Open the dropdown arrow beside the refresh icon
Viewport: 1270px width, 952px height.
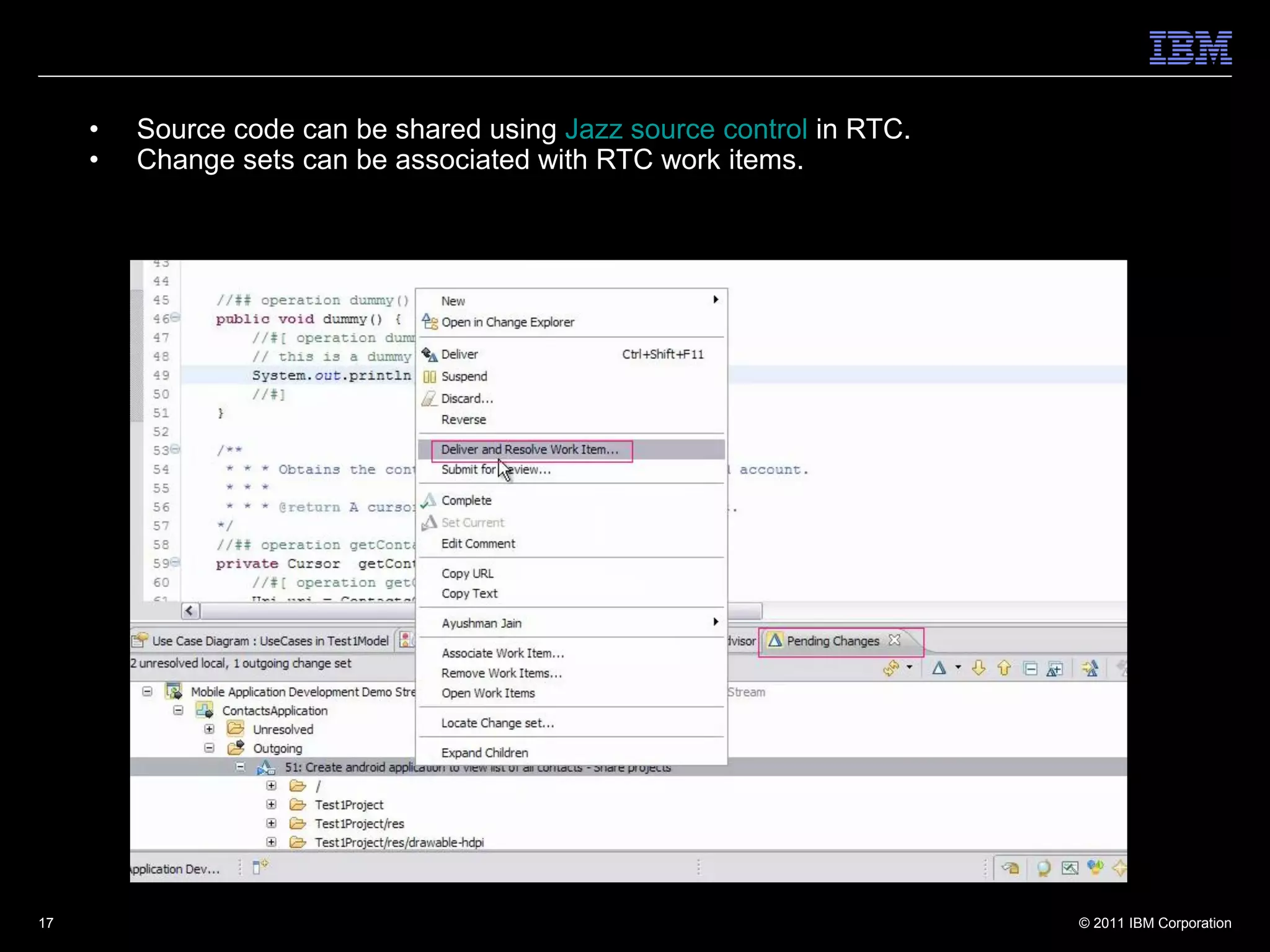pyautogui.click(x=910, y=668)
